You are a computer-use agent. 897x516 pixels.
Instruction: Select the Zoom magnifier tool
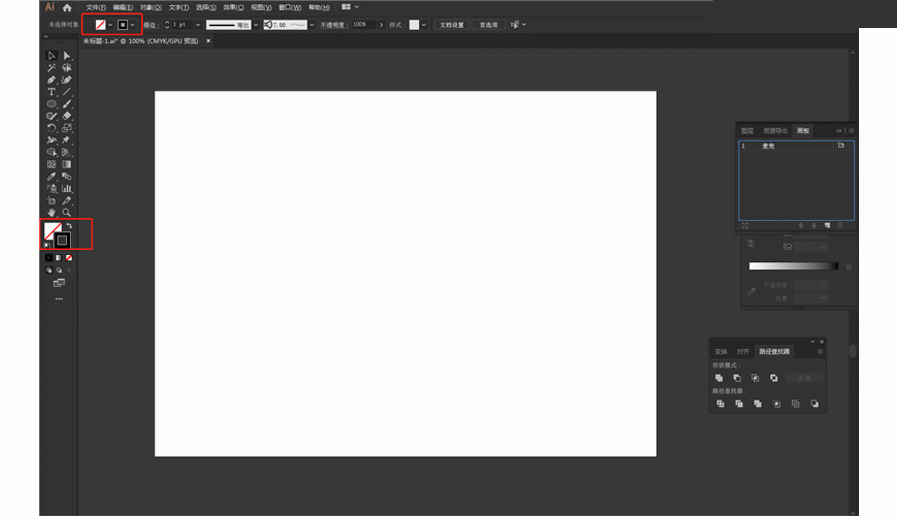67,213
